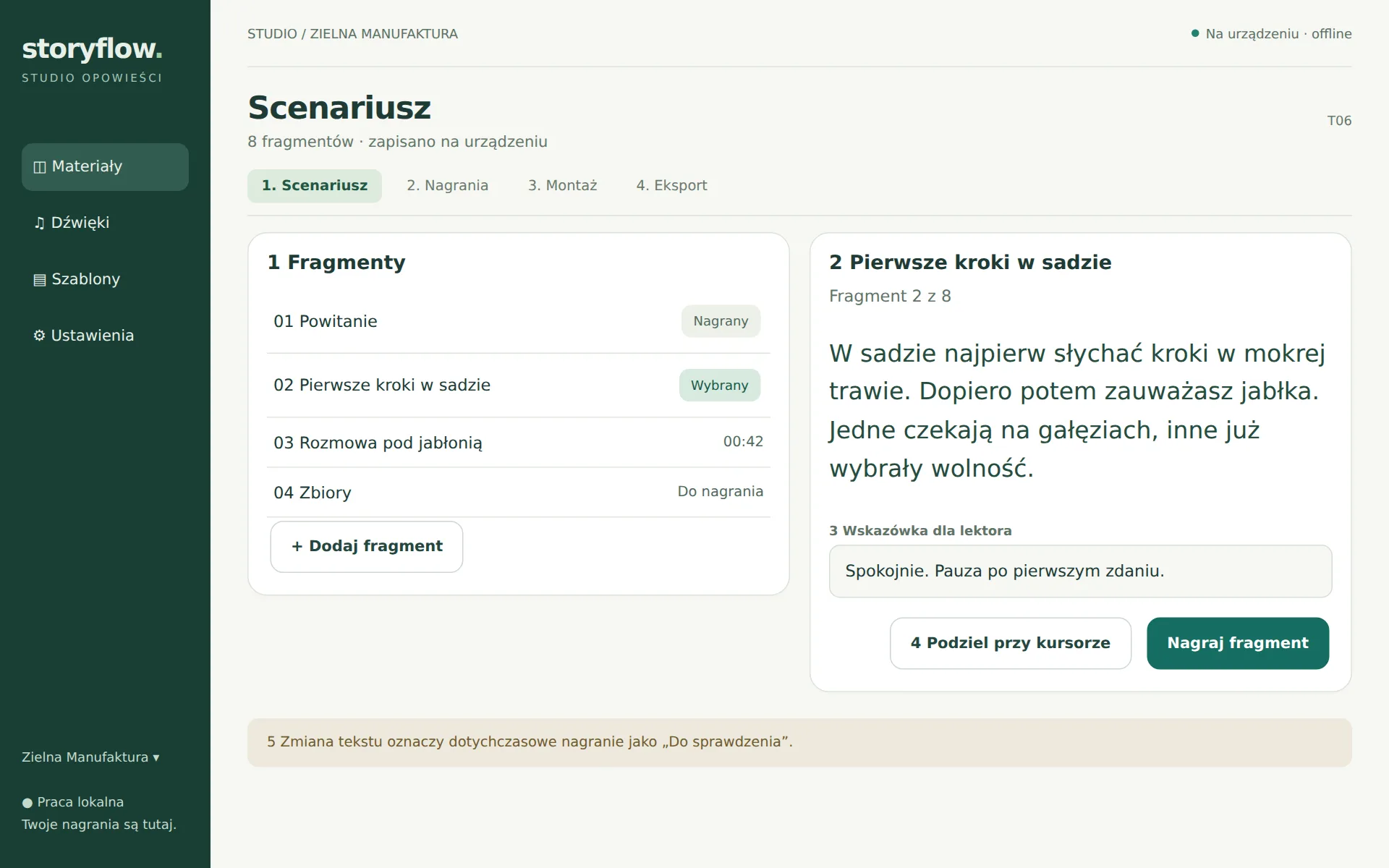
Task: Click the Wybrany status badge
Action: click(x=719, y=386)
